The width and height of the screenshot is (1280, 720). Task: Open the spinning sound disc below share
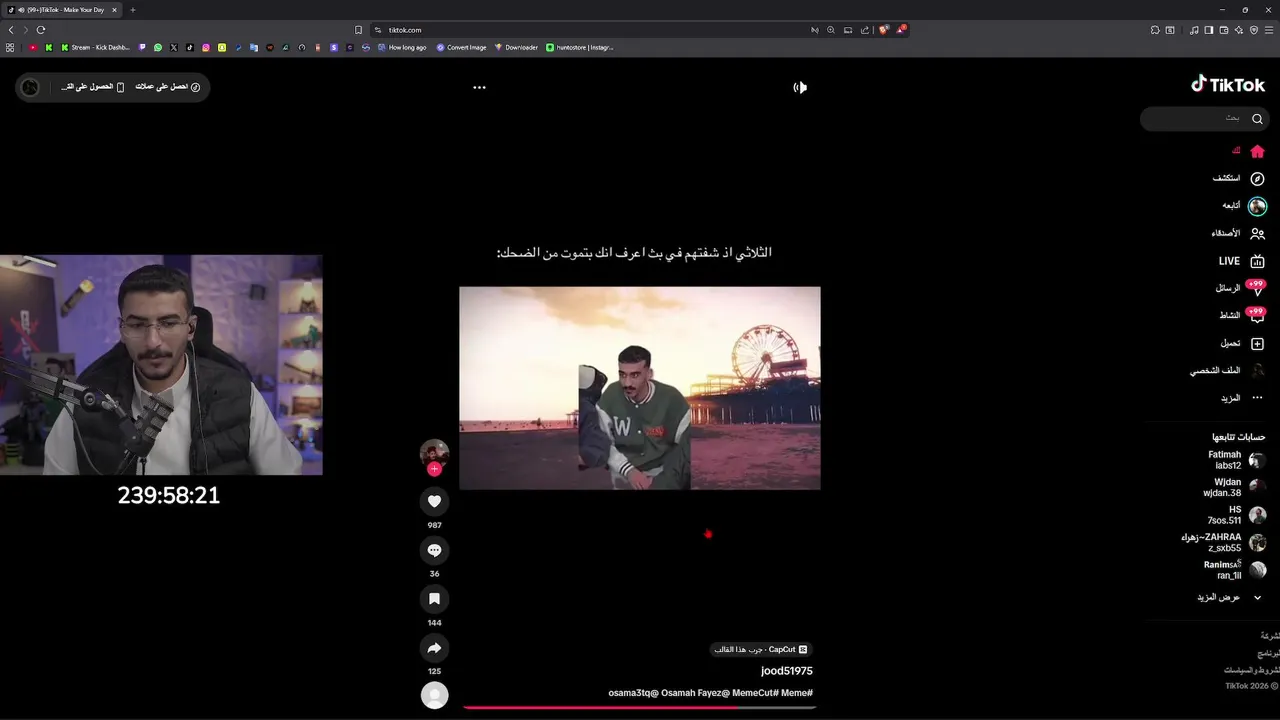click(x=434, y=695)
